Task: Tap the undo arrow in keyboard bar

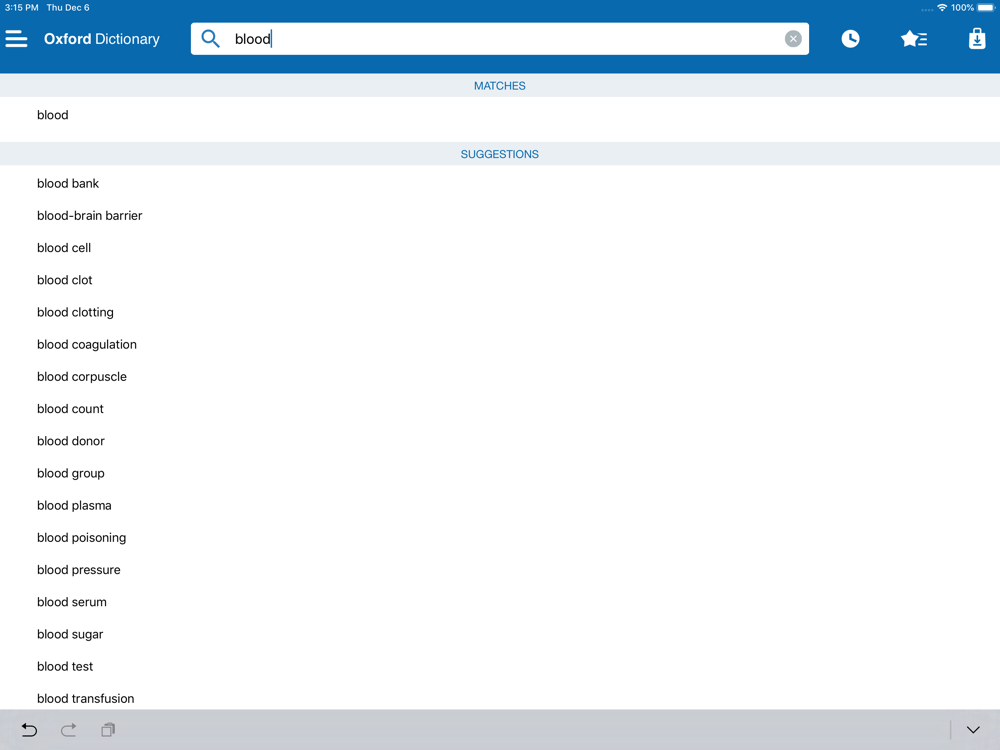Action: (x=29, y=730)
